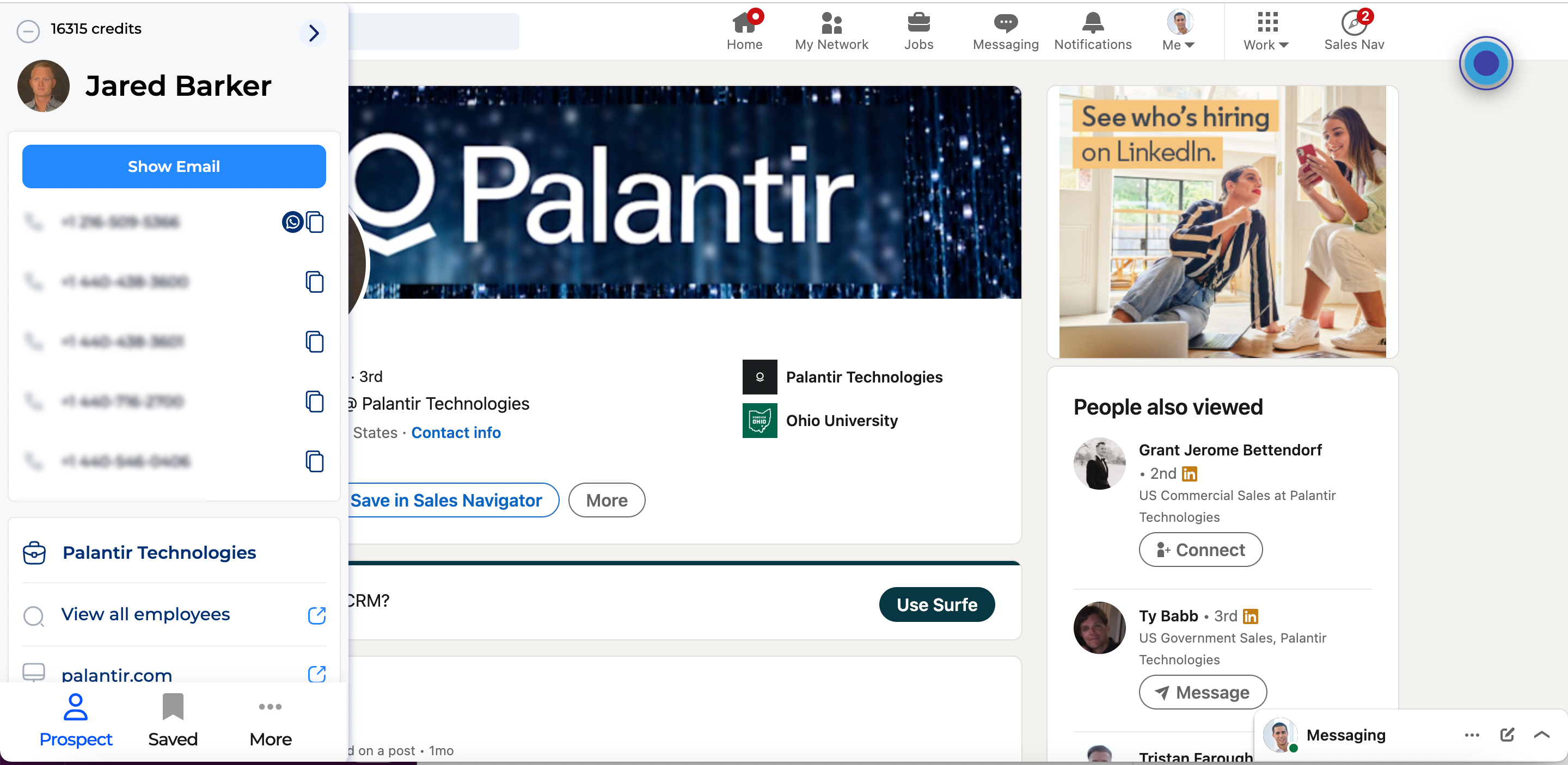Image resolution: width=1568 pixels, height=765 pixels.
Task: Open the See who's hiring ad
Action: point(1222,222)
